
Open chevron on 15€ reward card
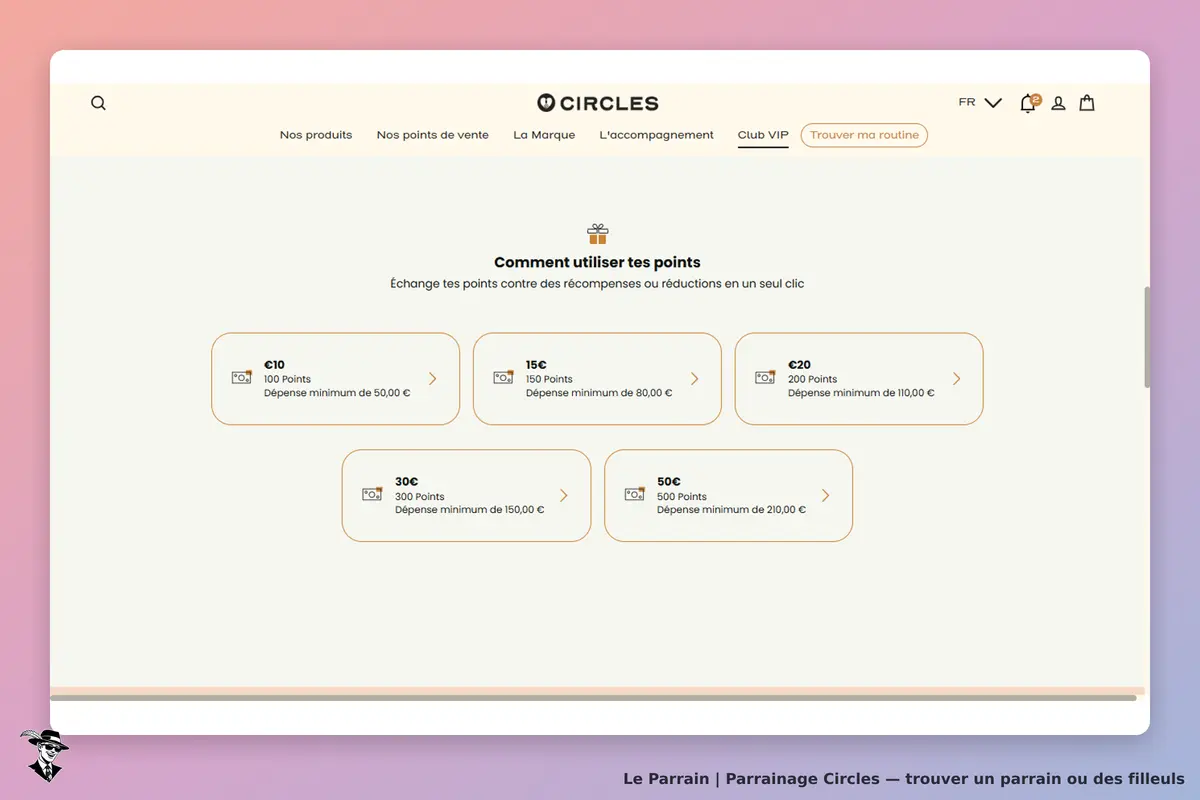695,379
